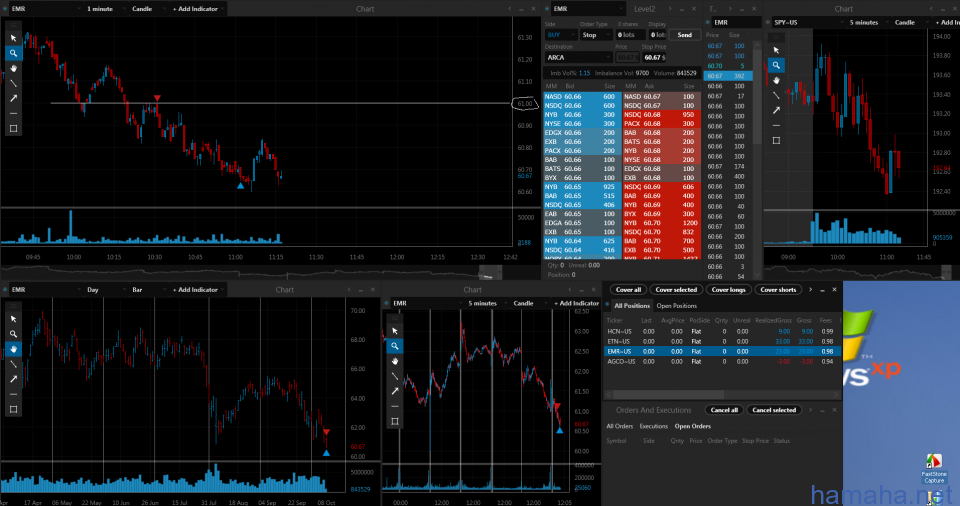
Task: Select trend line tool in EMR 5-minute chart
Action: 395,376
